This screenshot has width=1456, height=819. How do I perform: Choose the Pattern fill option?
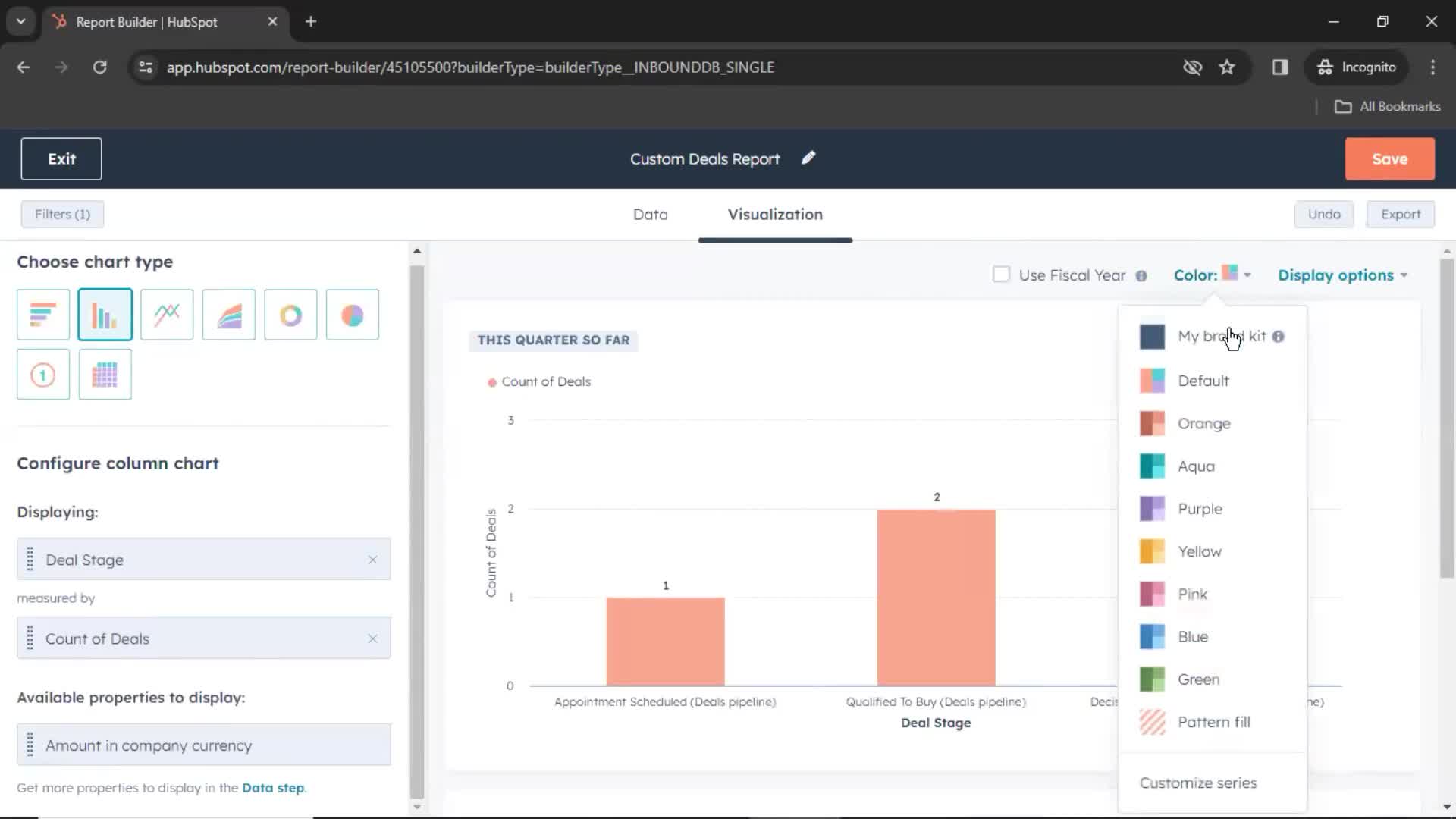pyautogui.click(x=1212, y=723)
